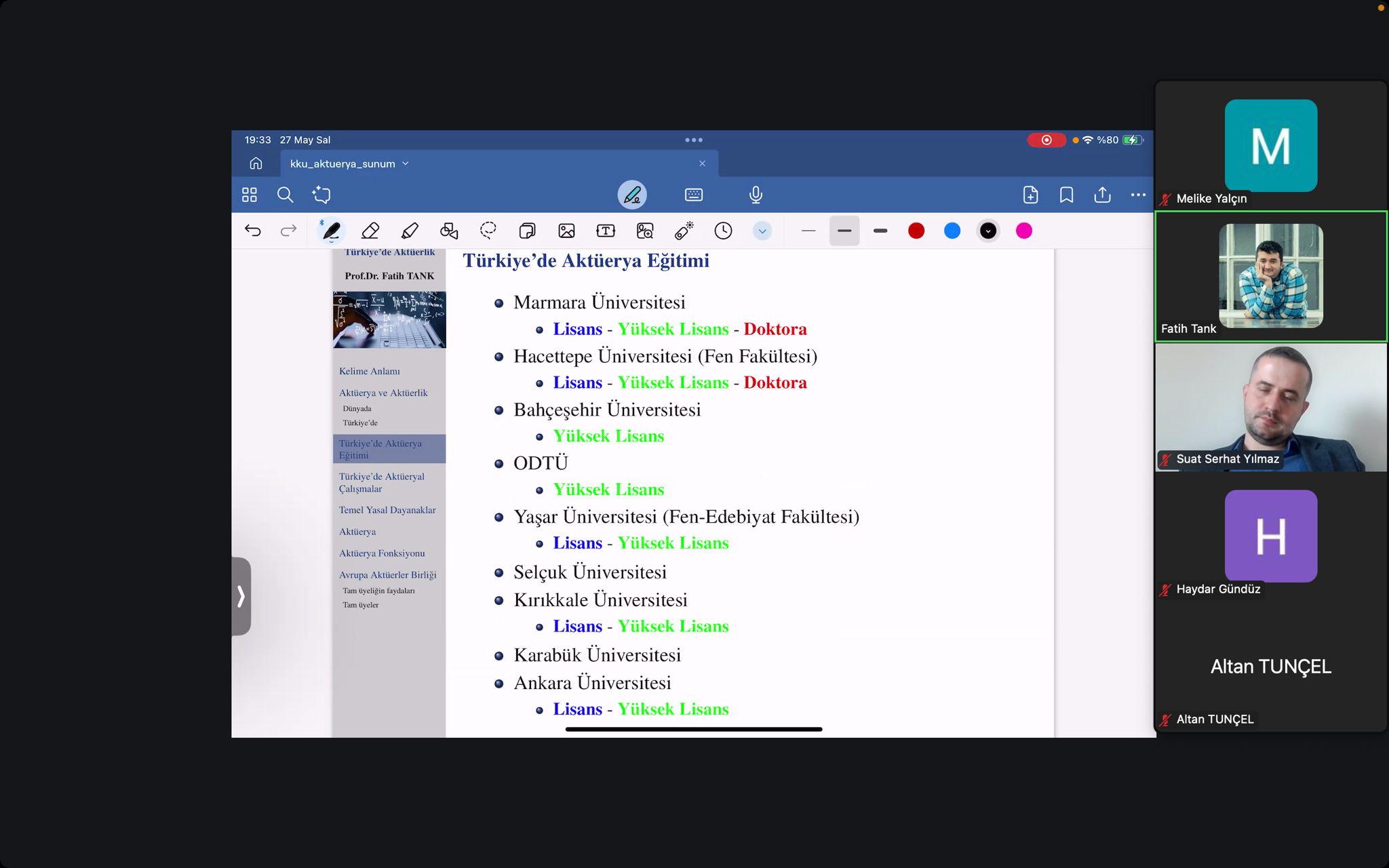The height and width of the screenshot is (868, 1389).
Task: Select the Highlighter tool
Action: click(x=410, y=231)
